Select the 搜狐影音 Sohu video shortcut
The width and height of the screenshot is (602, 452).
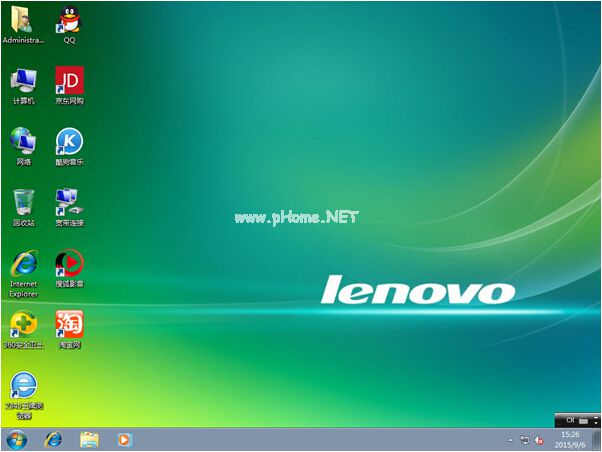click(x=69, y=269)
